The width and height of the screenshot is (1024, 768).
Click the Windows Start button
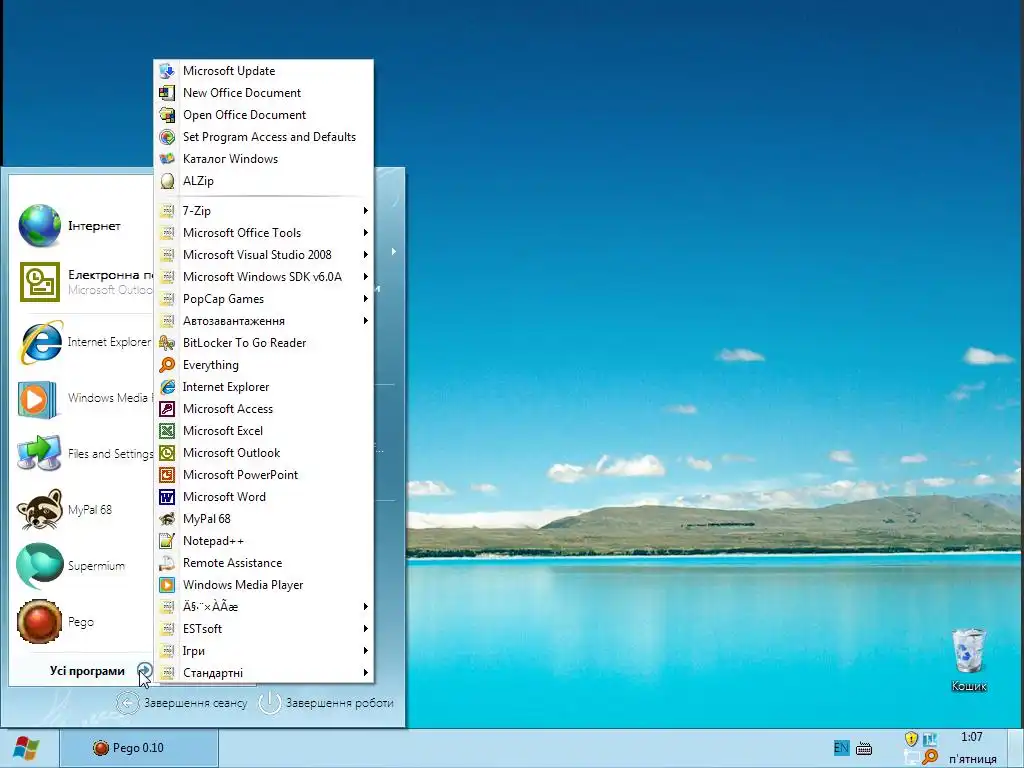[26, 748]
